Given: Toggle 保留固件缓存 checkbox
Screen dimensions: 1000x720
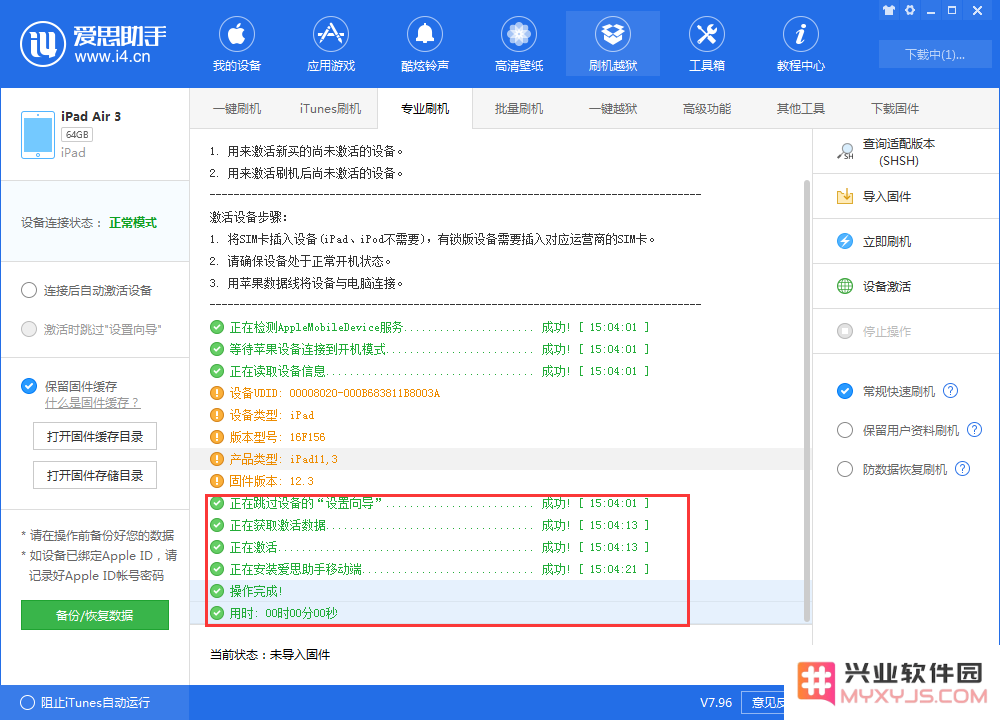Looking at the screenshot, I should tap(29, 386).
